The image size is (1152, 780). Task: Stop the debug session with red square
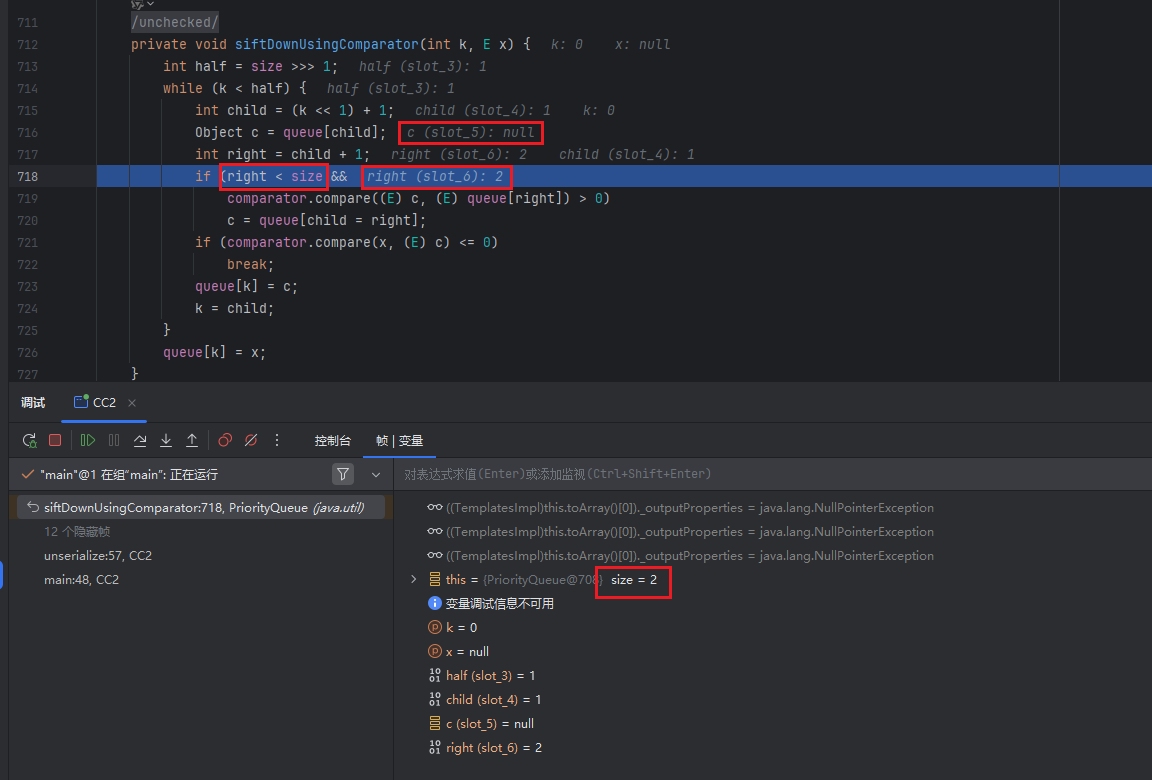(55, 440)
